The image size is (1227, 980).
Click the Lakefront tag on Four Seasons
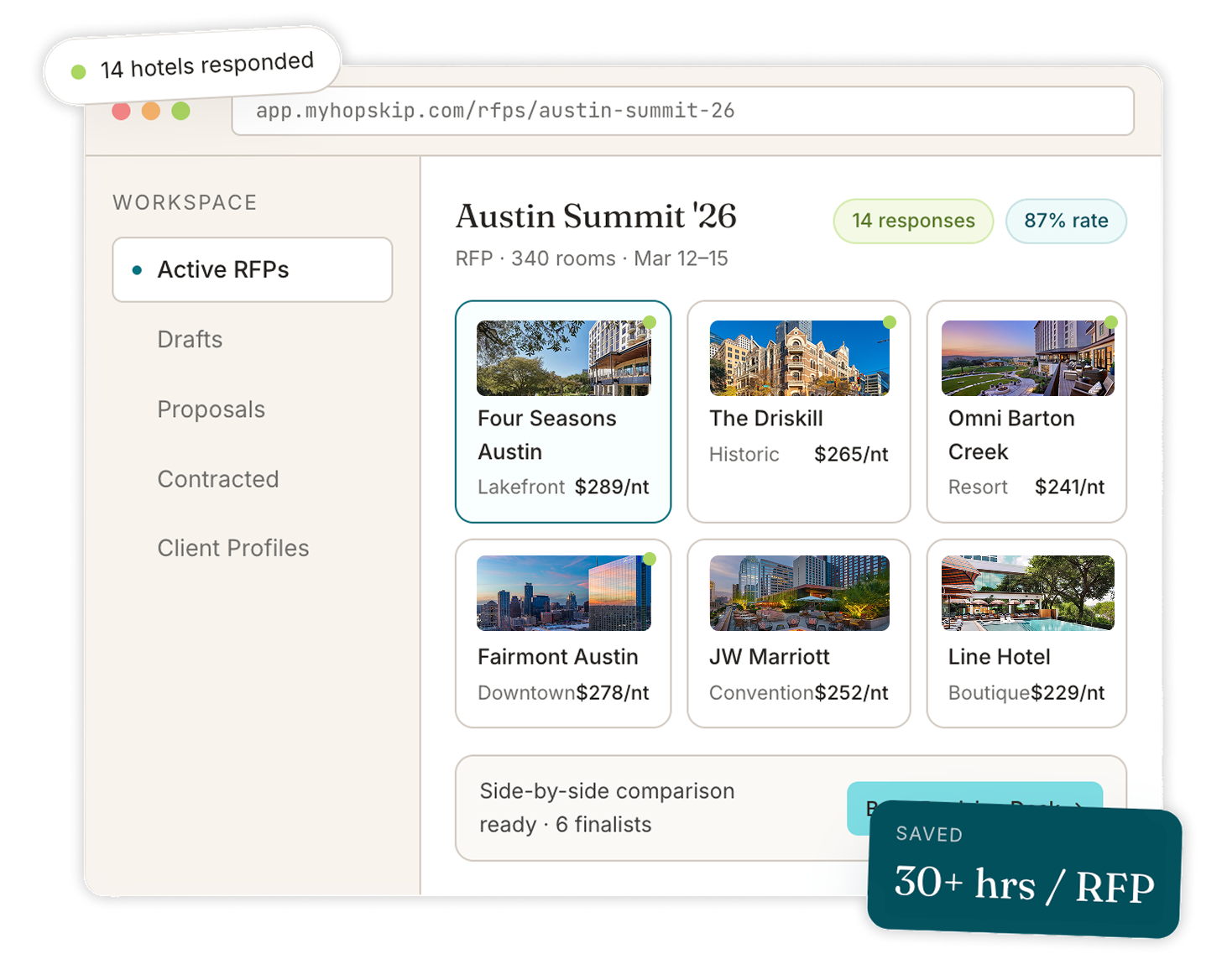pos(521,487)
